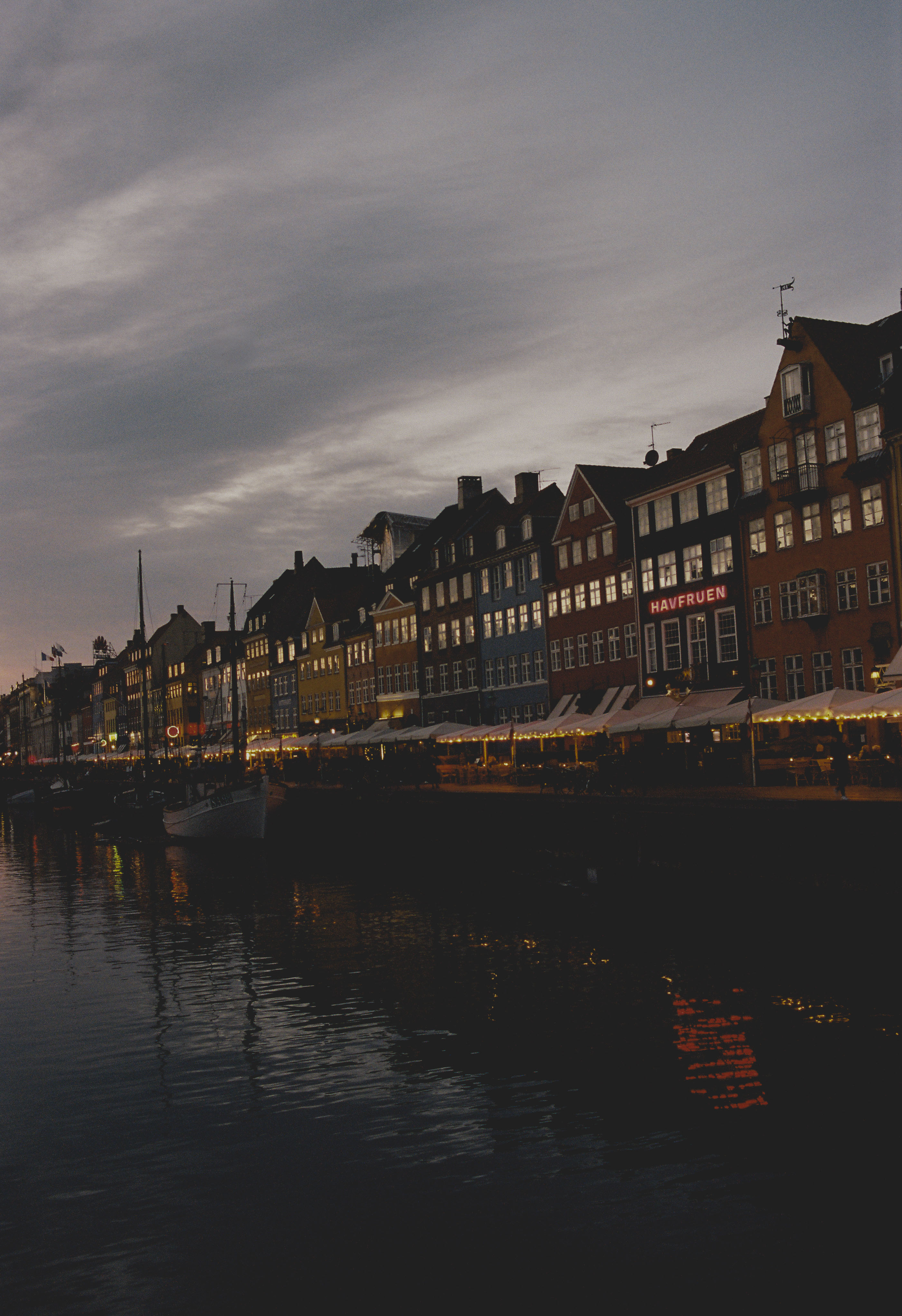This screenshot has width=902, height=1316.
Task: Click the satellite dish on the rooftop
Action: pyautogui.click(x=652, y=458)
